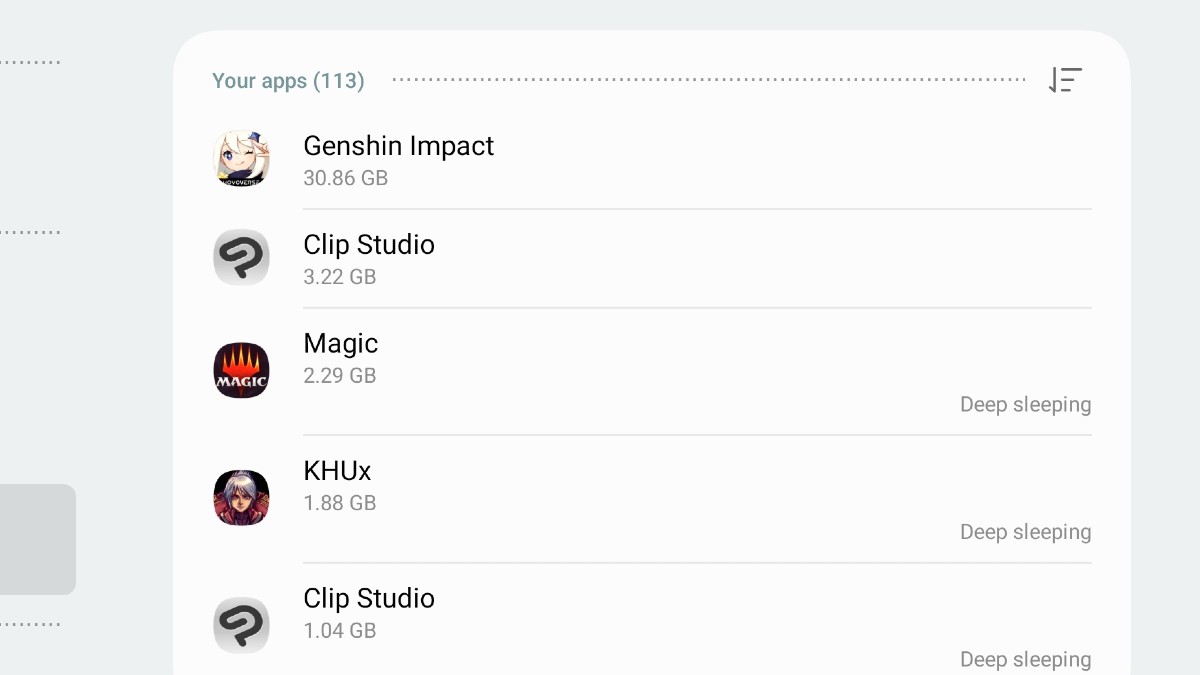This screenshot has width=1200, height=675.
Task: Click KHUx's Deep sleeping status label
Action: click(x=1025, y=532)
